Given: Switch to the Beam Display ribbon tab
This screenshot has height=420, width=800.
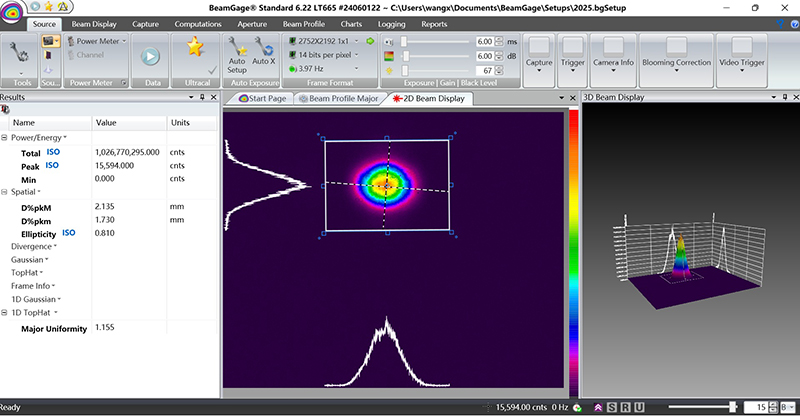Looking at the screenshot, I should (x=94, y=24).
